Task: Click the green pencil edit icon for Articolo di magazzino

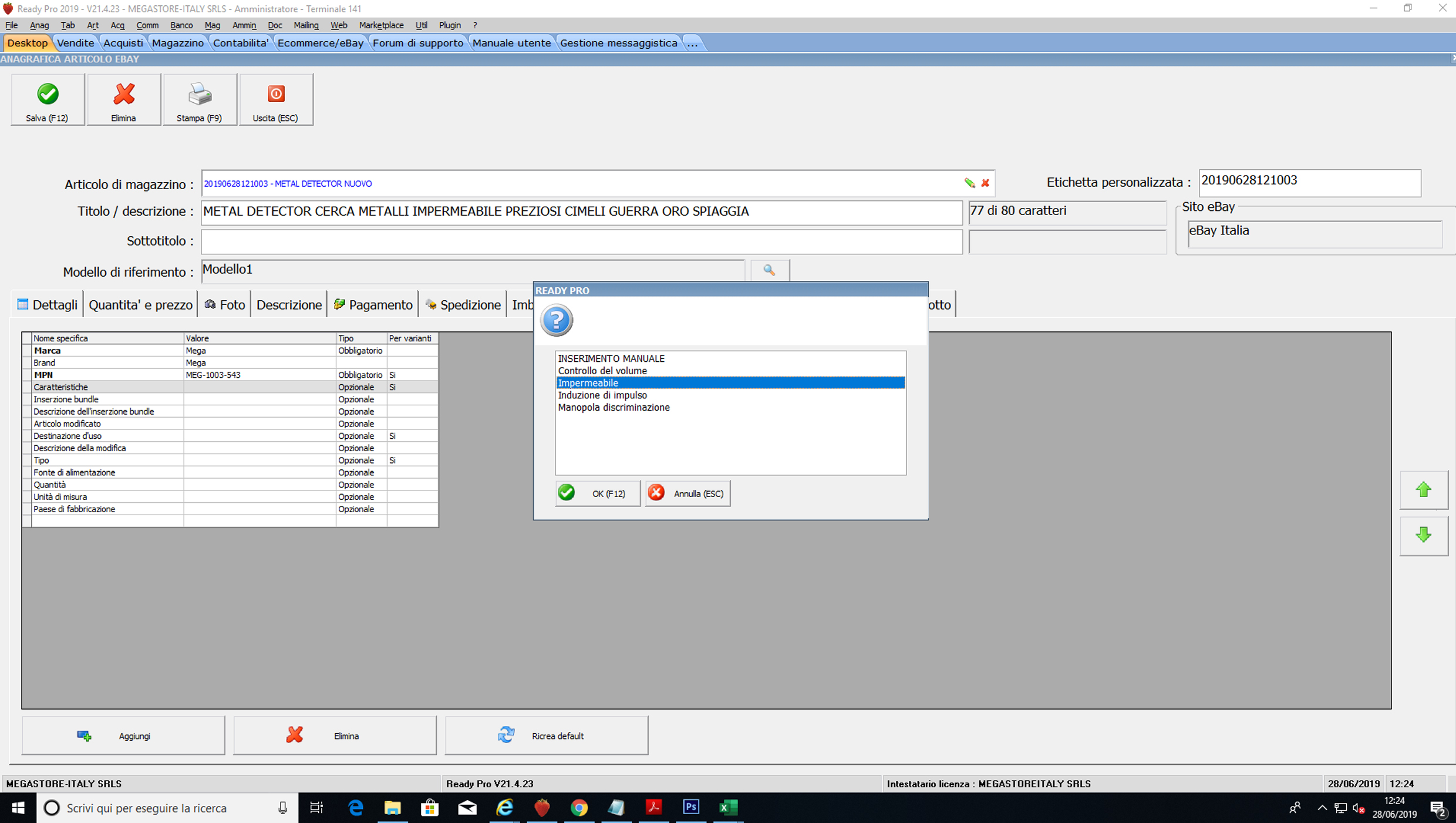Action: 969,183
